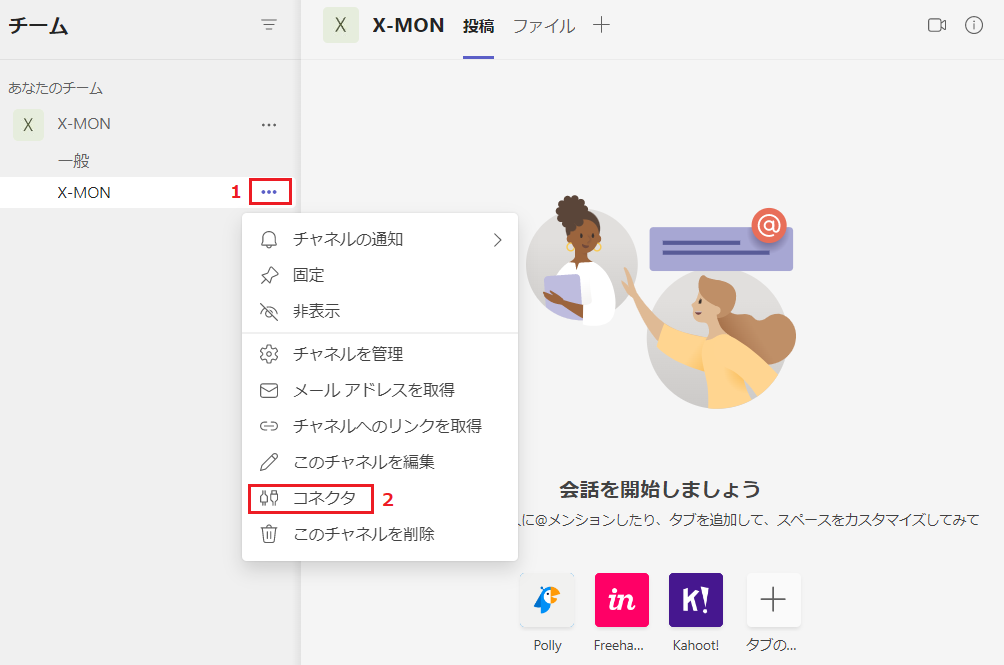Viewport: 1004px width, 665px height.
Task: Select the Kahoot! app icon
Action: [695, 600]
